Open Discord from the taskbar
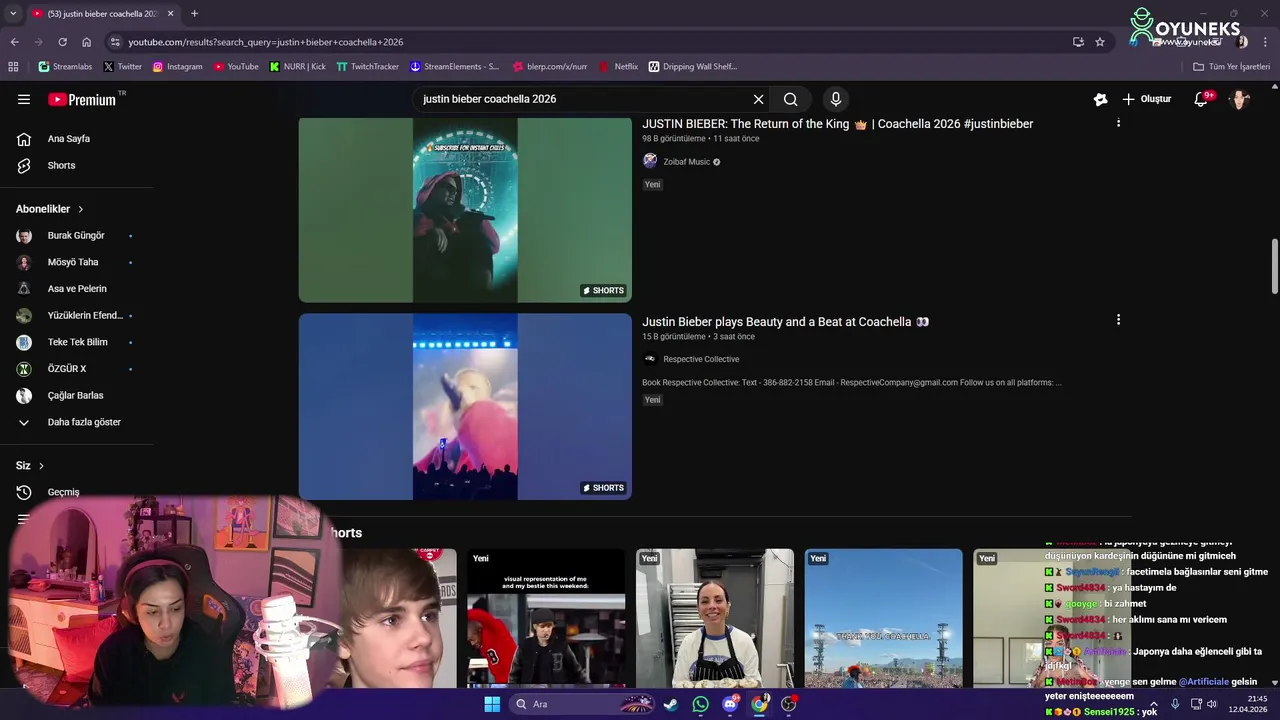Viewport: 1280px width, 720px height. click(x=730, y=704)
